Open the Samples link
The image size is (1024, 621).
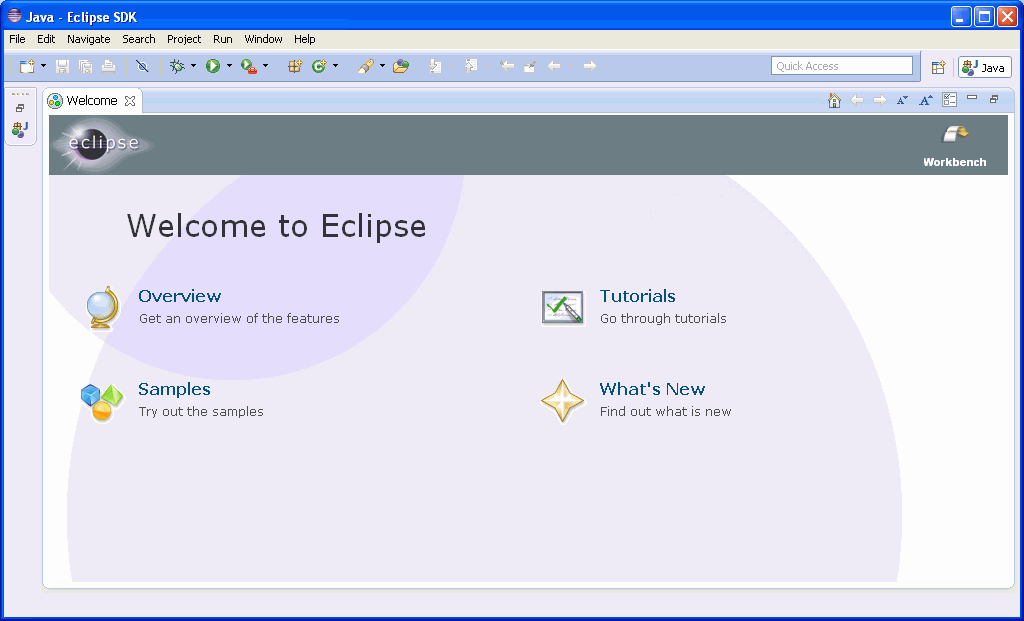coord(174,389)
